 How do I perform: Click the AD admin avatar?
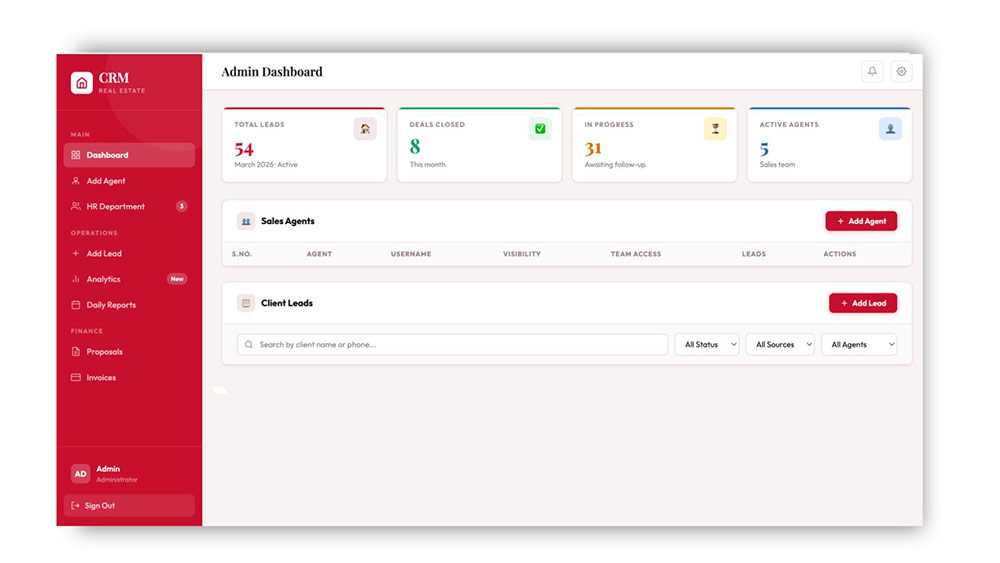[80, 474]
